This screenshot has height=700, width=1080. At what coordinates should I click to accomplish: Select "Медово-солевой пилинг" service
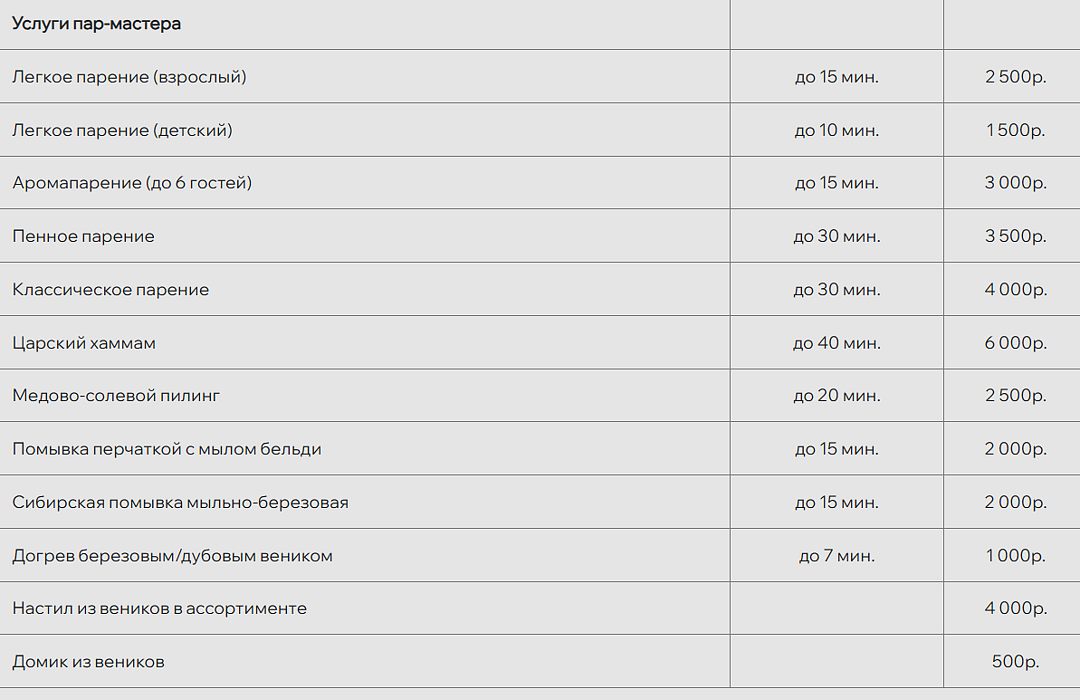(x=116, y=396)
